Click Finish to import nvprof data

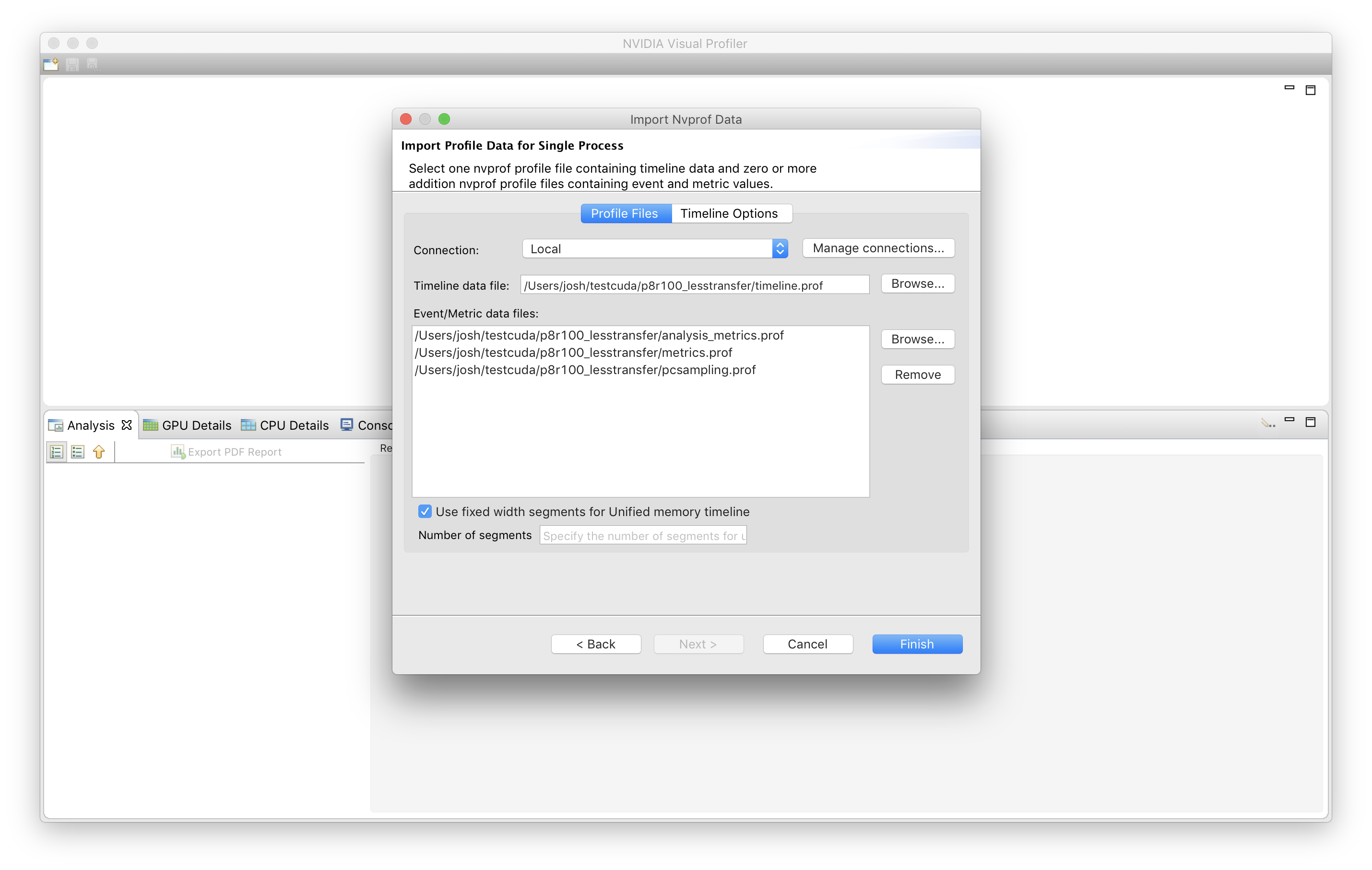click(x=917, y=645)
